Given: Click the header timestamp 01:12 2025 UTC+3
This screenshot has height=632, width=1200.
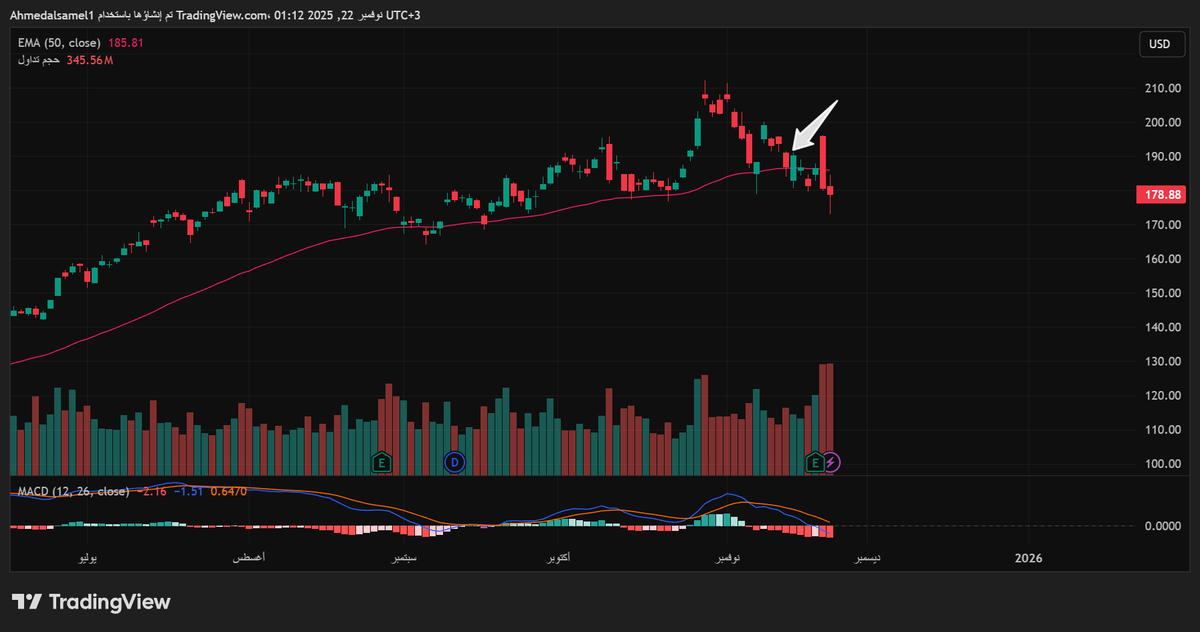Looking at the screenshot, I should pyautogui.click(x=349, y=15).
